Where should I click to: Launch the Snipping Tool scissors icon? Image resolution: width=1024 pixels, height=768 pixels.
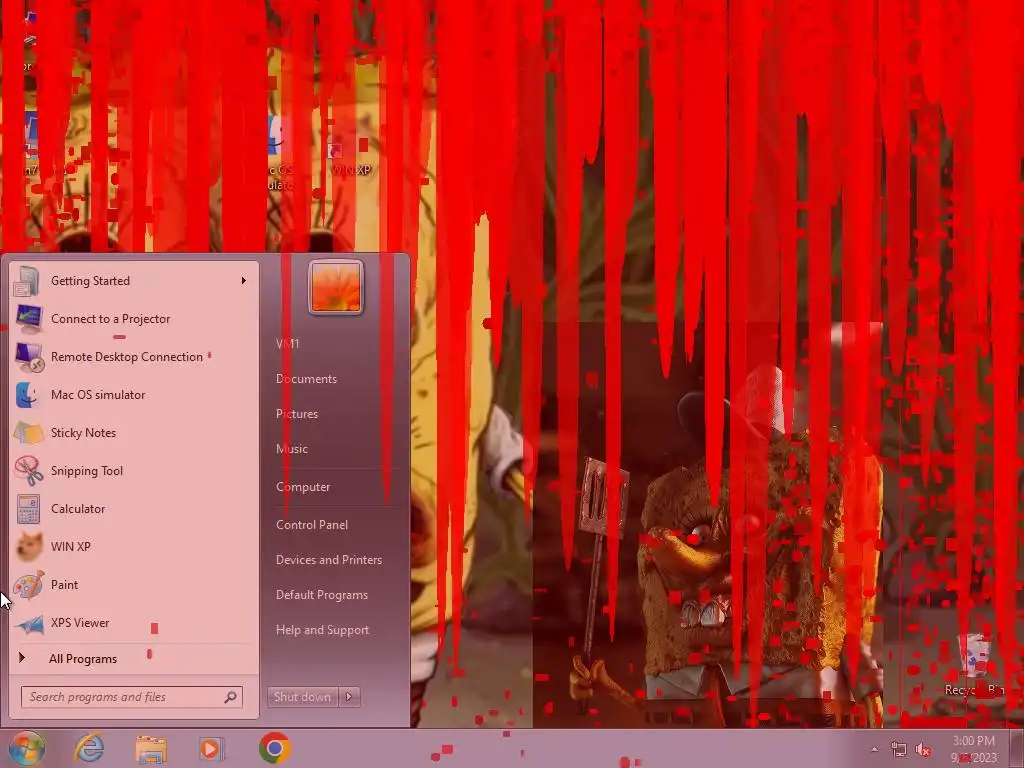[x=29, y=471]
